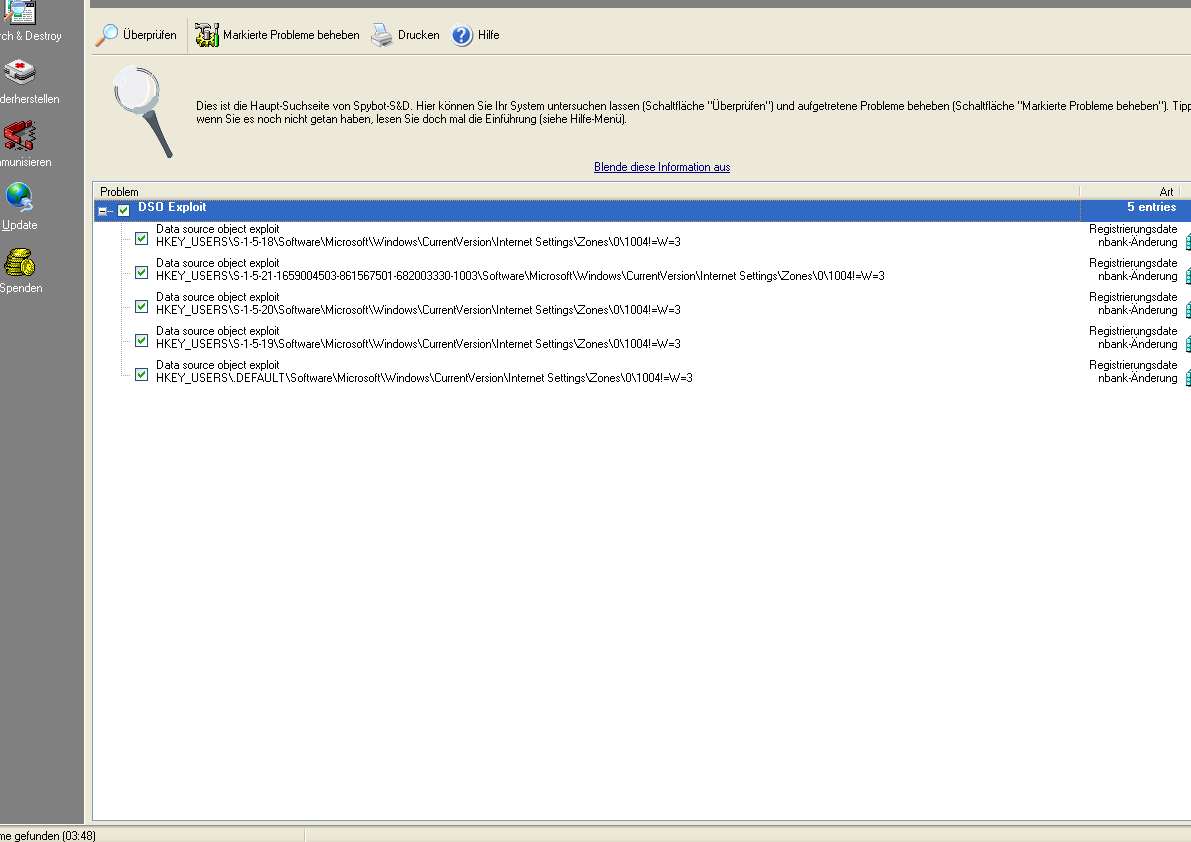The width and height of the screenshot is (1191, 842).
Task: Uncheck the DSO Exploit group checkbox
Action: tap(124, 210)
